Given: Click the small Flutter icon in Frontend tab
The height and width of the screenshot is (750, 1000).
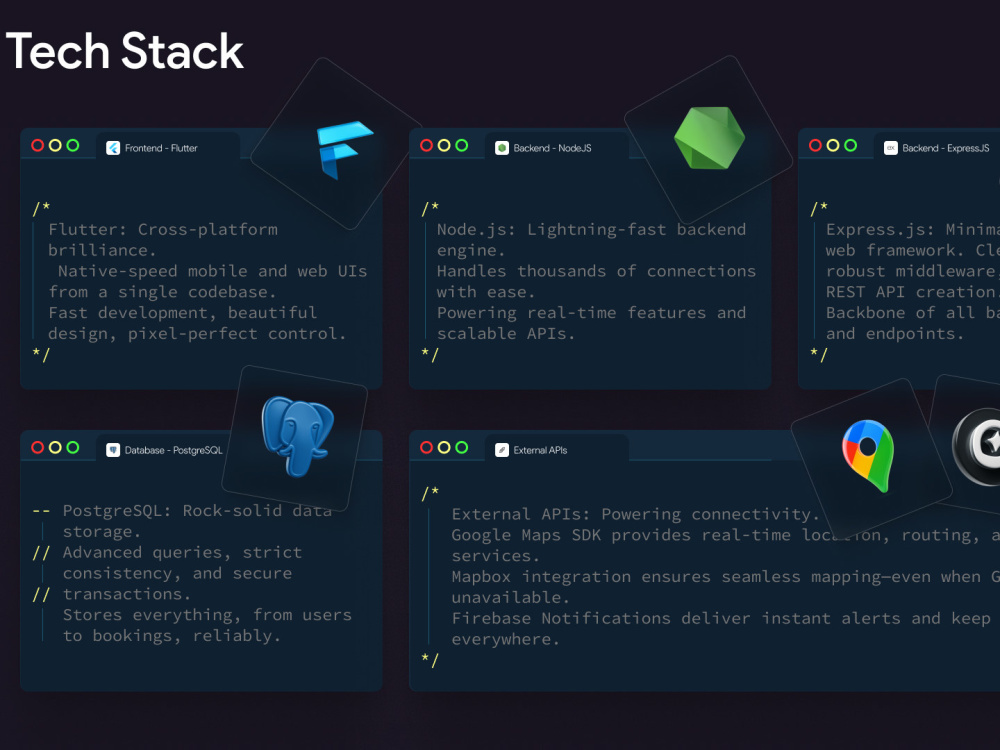Looking at the screenshot, I should (113, 148).
